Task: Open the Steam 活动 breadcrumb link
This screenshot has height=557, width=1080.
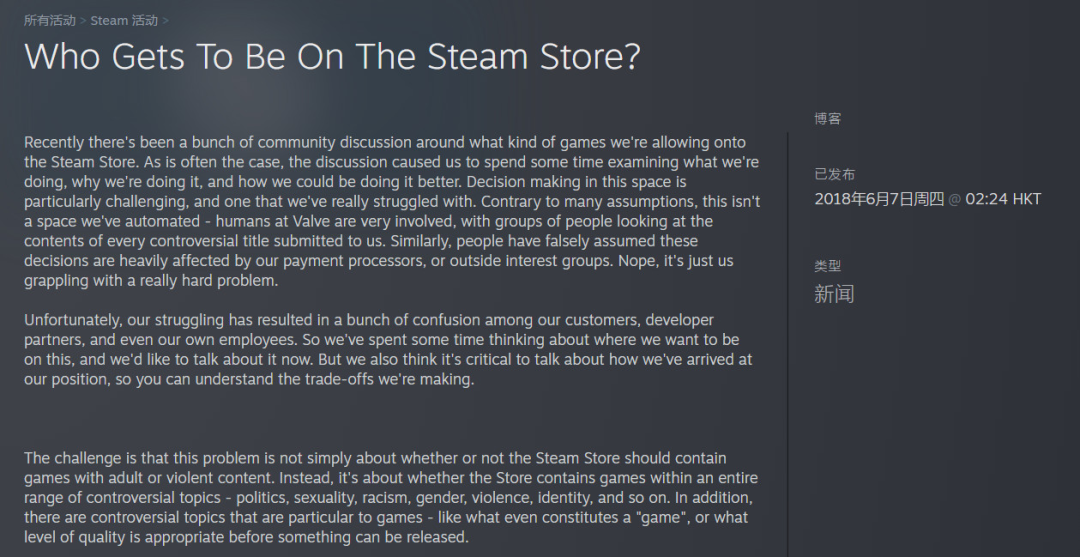Action: 124,21
